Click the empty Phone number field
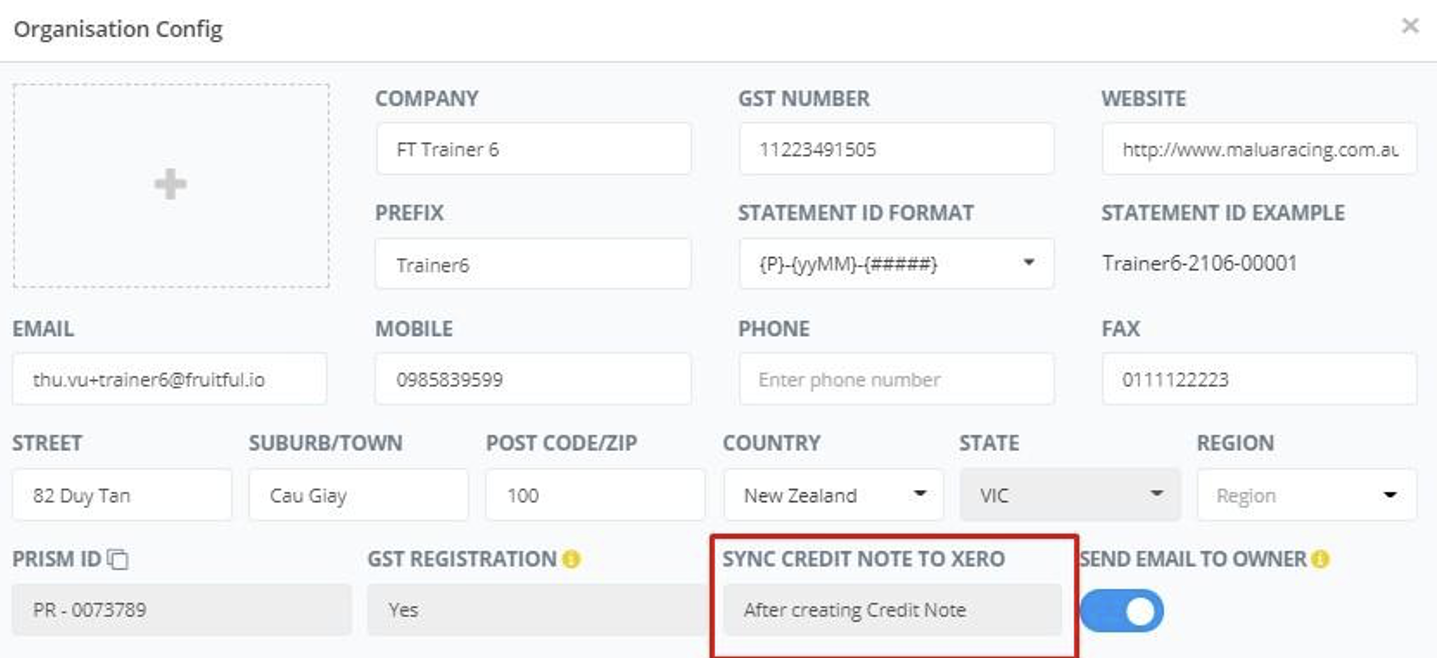 coord(895,379)
